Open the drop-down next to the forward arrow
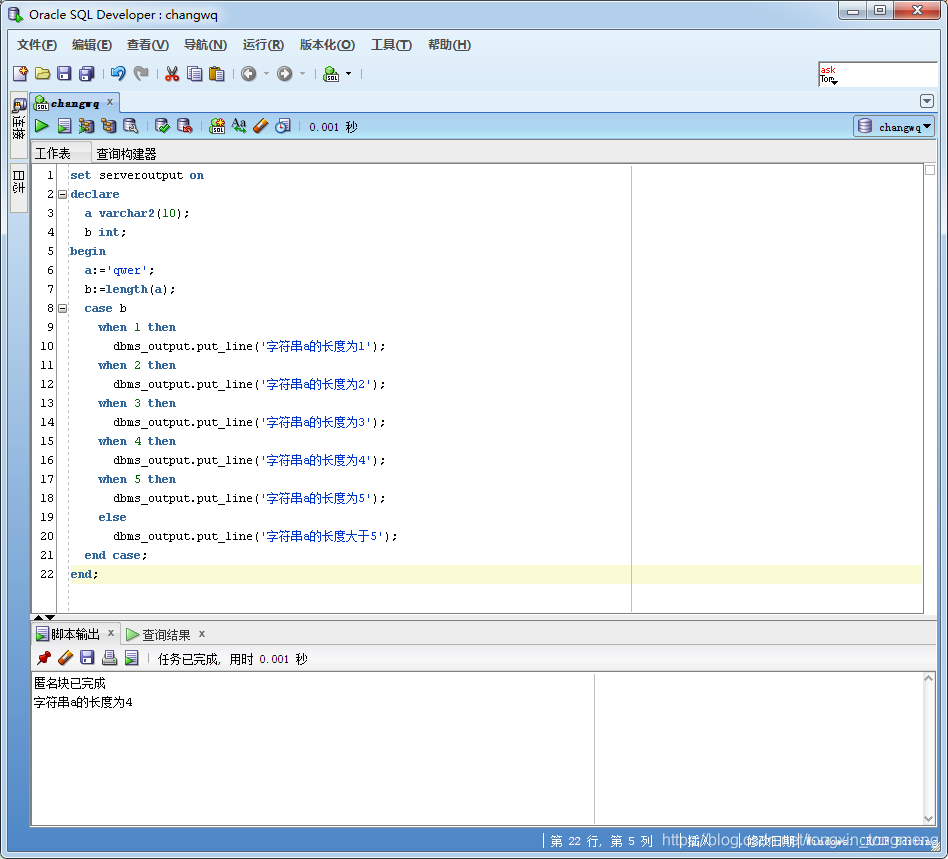Viewport: 948px width, 859px height. pos(302,74)
